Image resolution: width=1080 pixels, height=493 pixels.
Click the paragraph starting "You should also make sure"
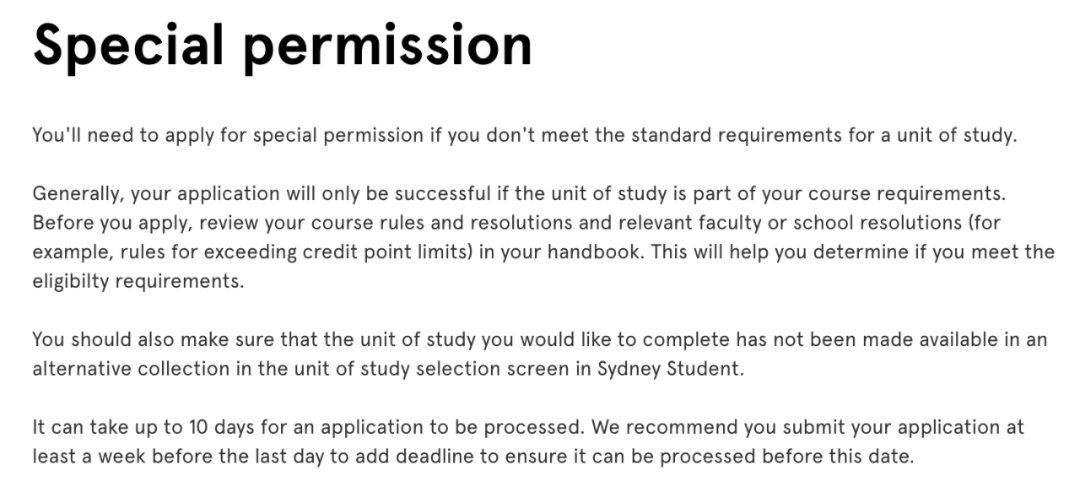pos(540,355)
